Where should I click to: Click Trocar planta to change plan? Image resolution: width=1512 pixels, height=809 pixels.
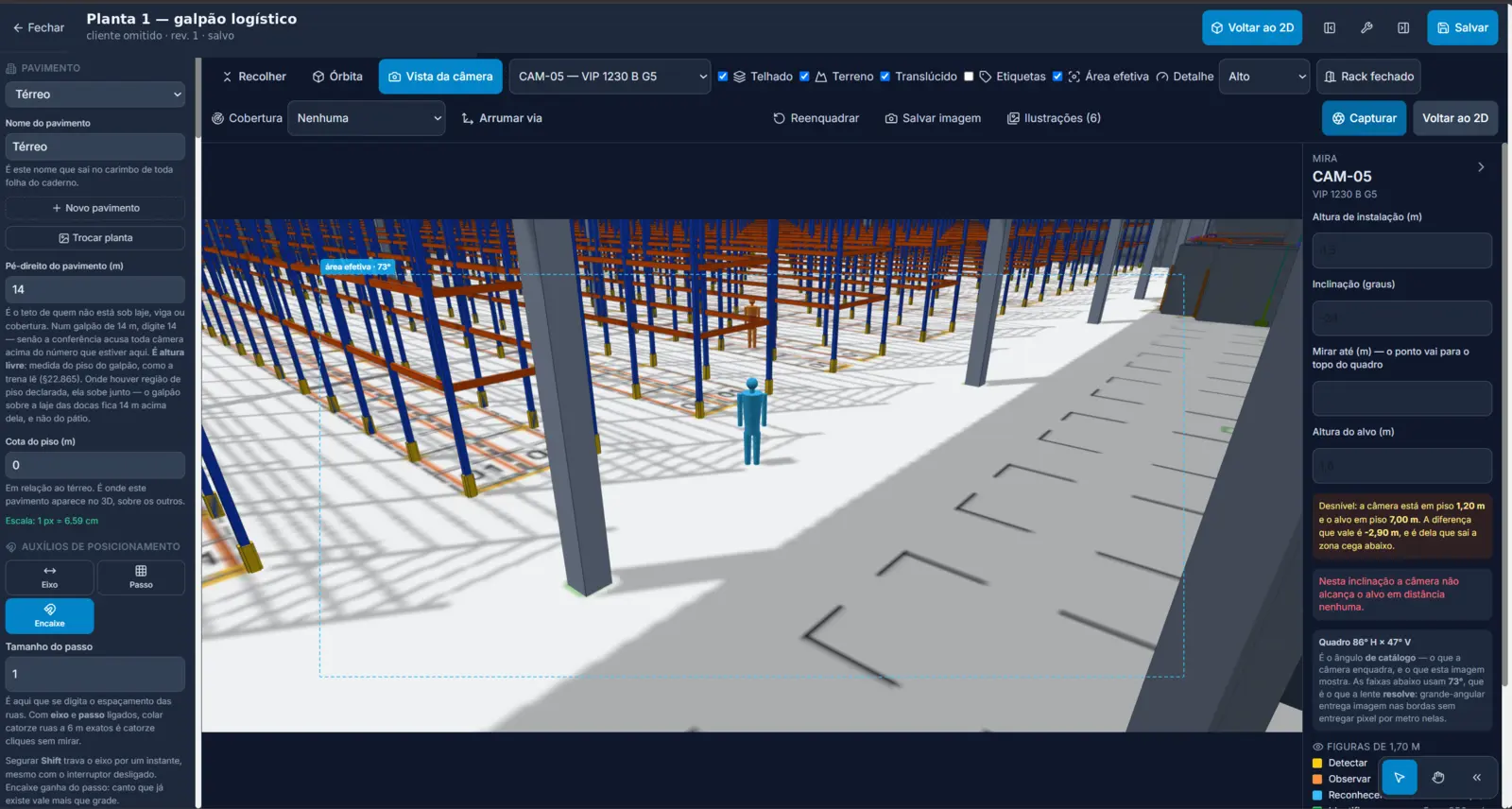(x=95, y=238)
